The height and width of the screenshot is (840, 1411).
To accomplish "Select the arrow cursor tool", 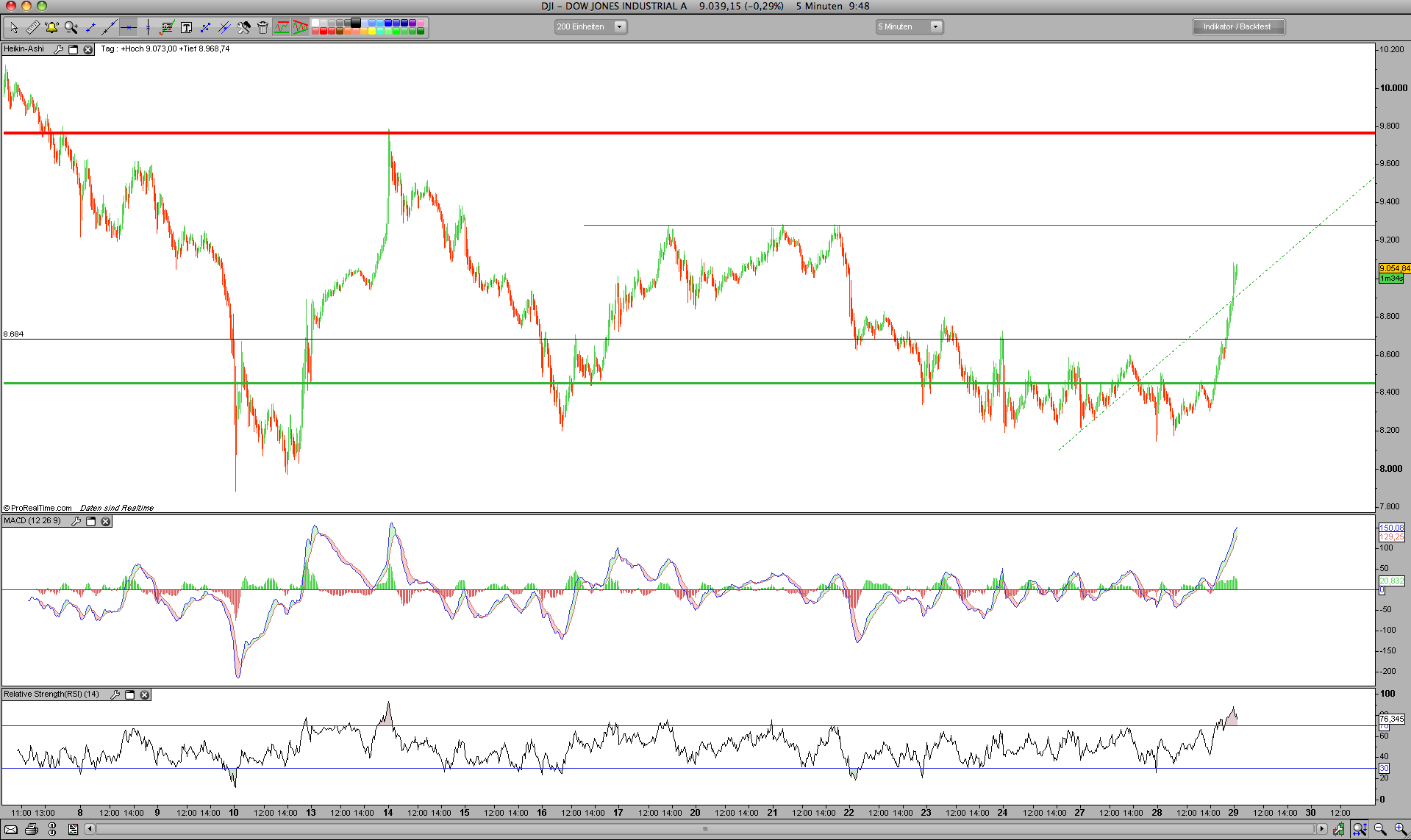I will tap(13, 28).
